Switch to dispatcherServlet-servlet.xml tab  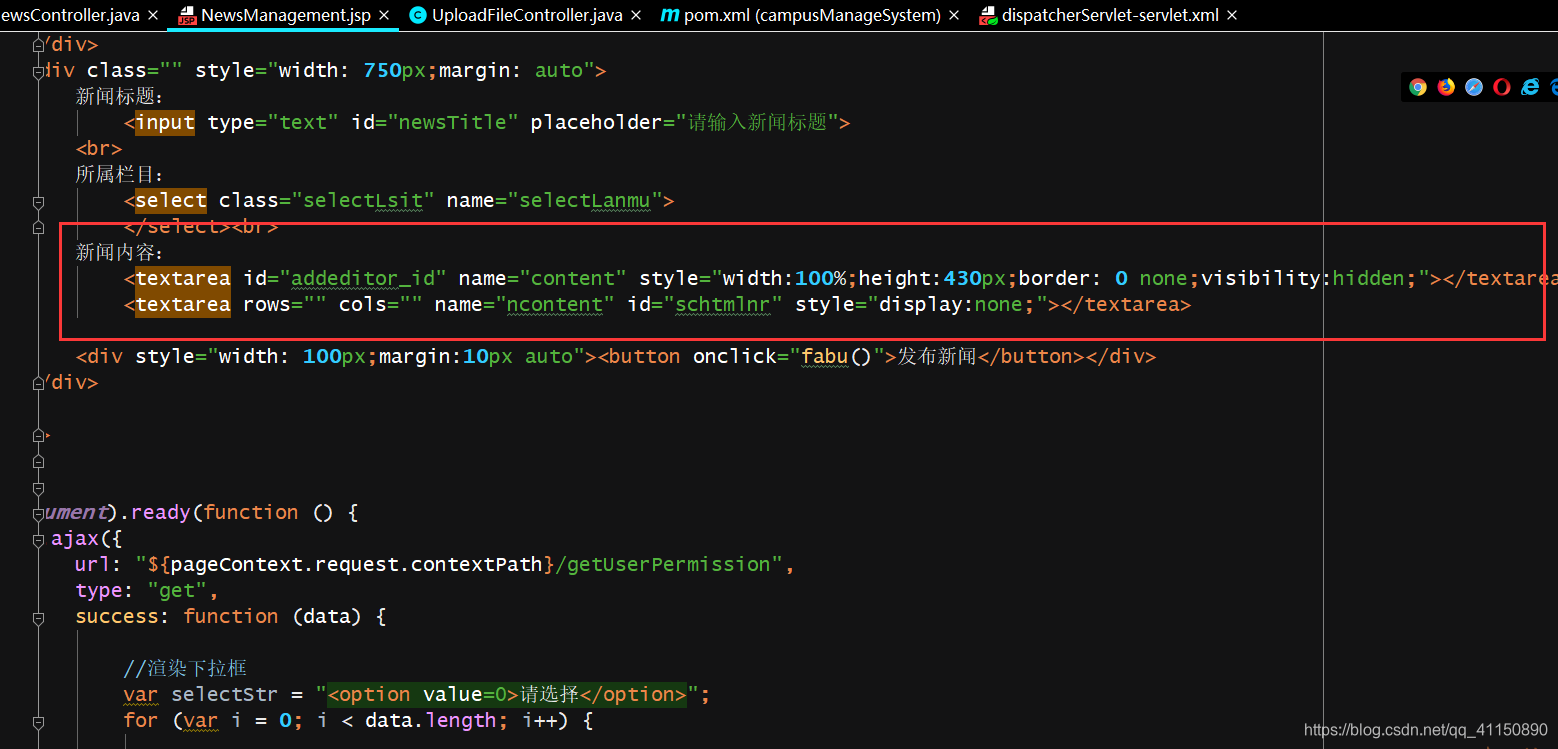click(x=1110, y=15)
